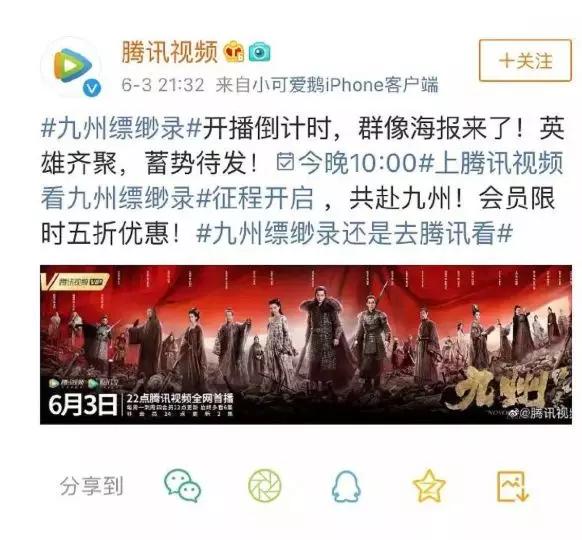Tap the teal camera badge beside username
Image resolution: width=582 pixels, height=540 pixels.
click(x=259, y=52)
